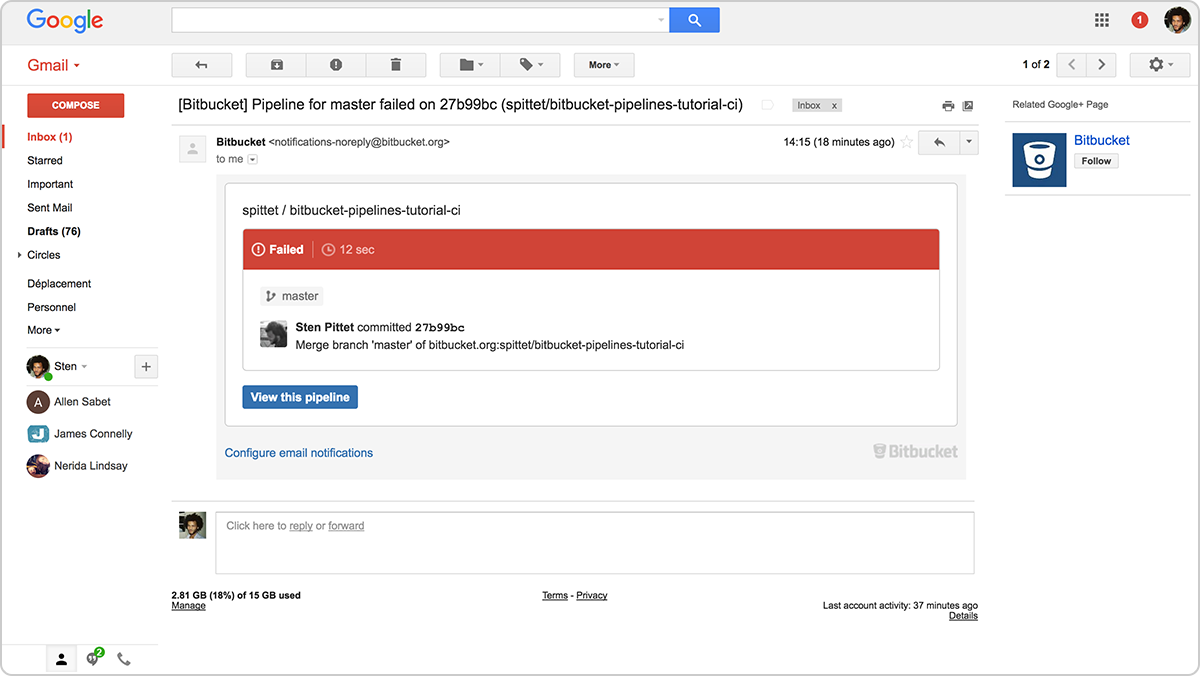Viewport: 1200px width, 676px height.
Task: Toggle the Hangouts chat panel
Action: (x=93, y=658)
